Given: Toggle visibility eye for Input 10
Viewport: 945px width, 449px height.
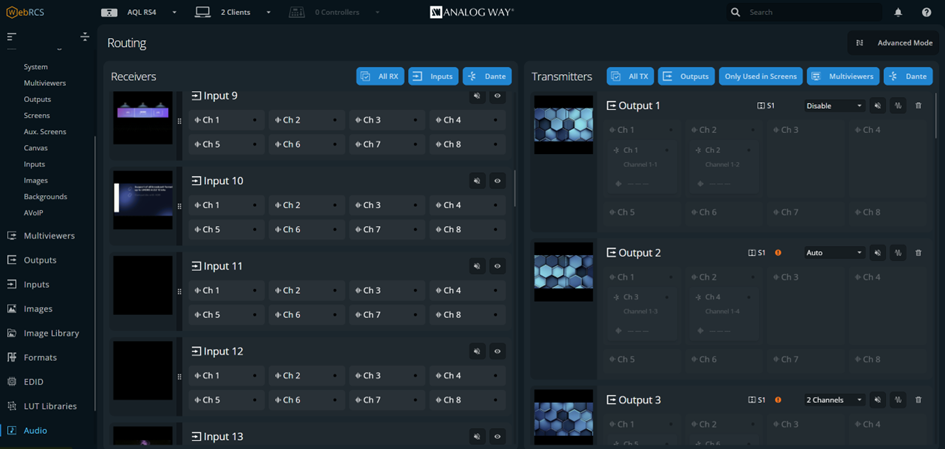Looking at the screenshot, I should 497,181.
